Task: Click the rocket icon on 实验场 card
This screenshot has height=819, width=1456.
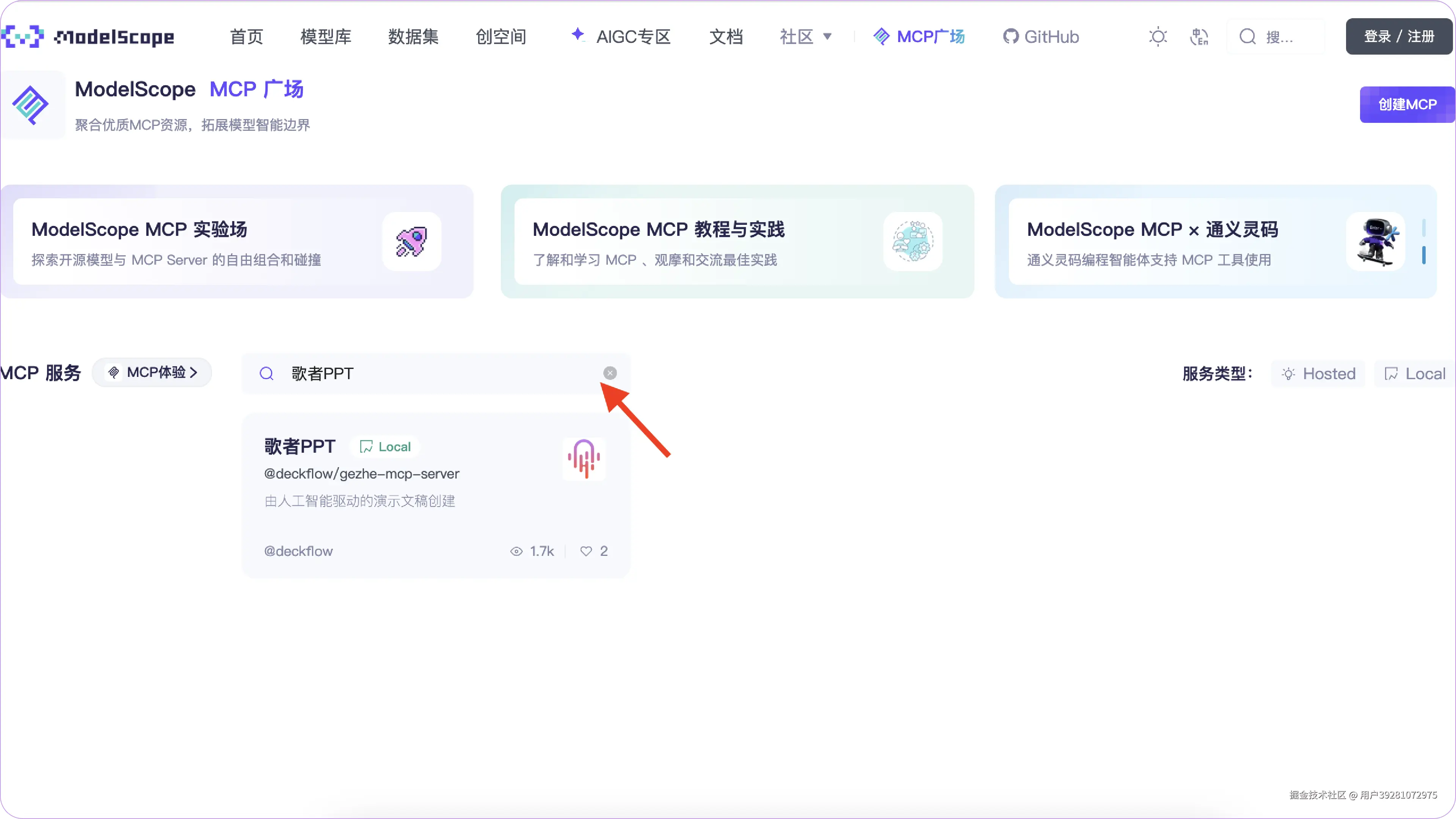Action: point(411,242)
